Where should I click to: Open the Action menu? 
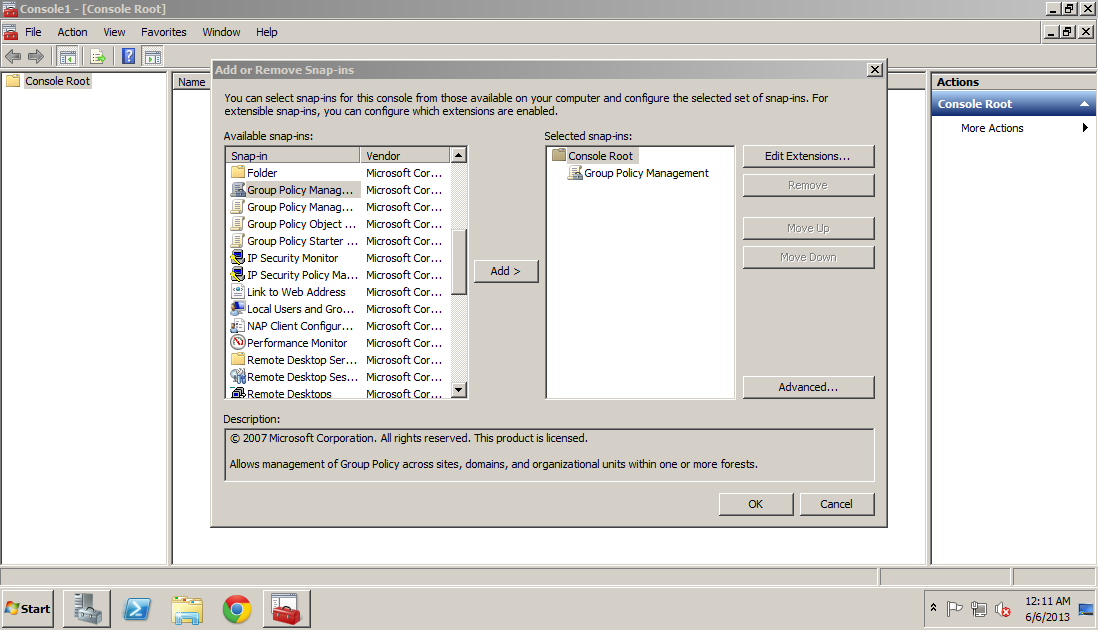point(72,32)
